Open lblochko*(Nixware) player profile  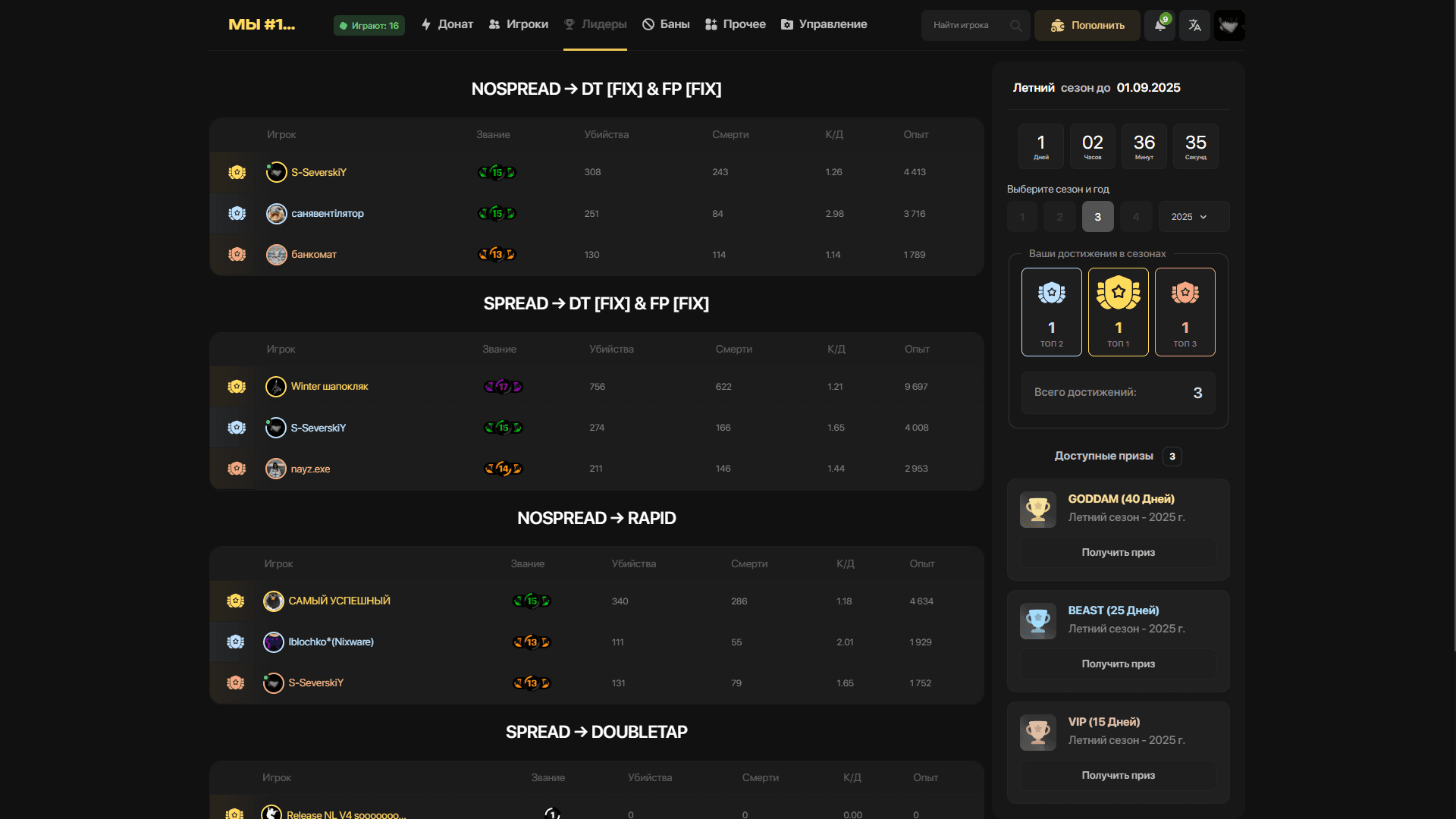[x=331, y=642]
